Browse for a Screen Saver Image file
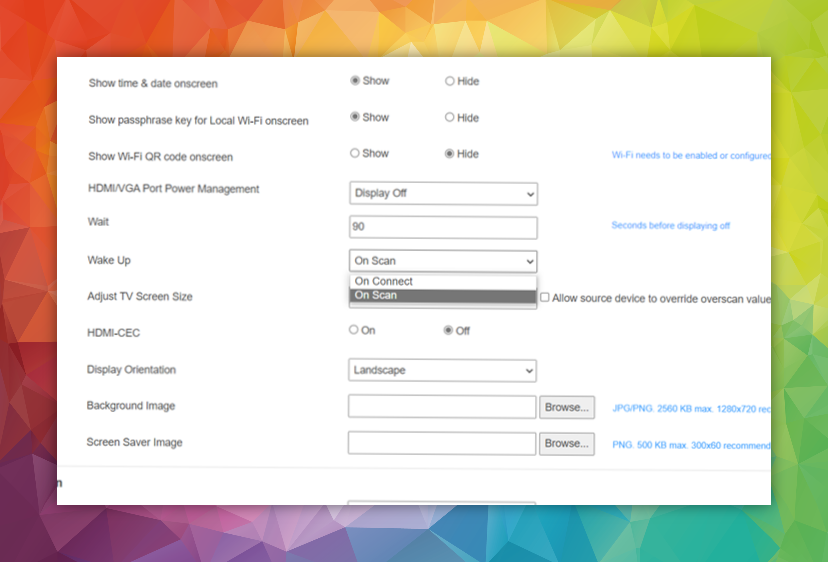The image size is (828, 562). click(567, 444)
